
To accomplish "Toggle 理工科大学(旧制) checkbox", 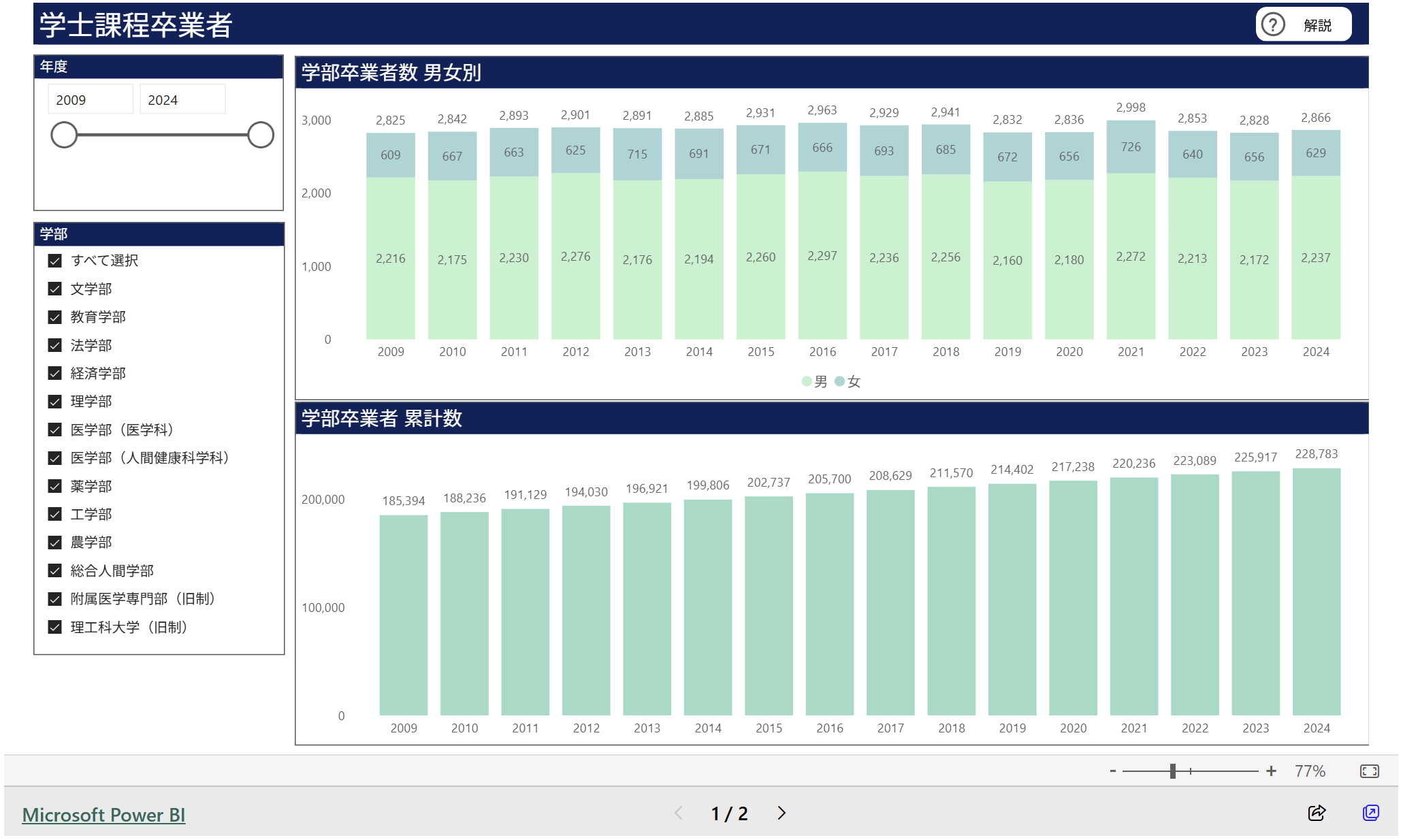I will coord(55,627).
